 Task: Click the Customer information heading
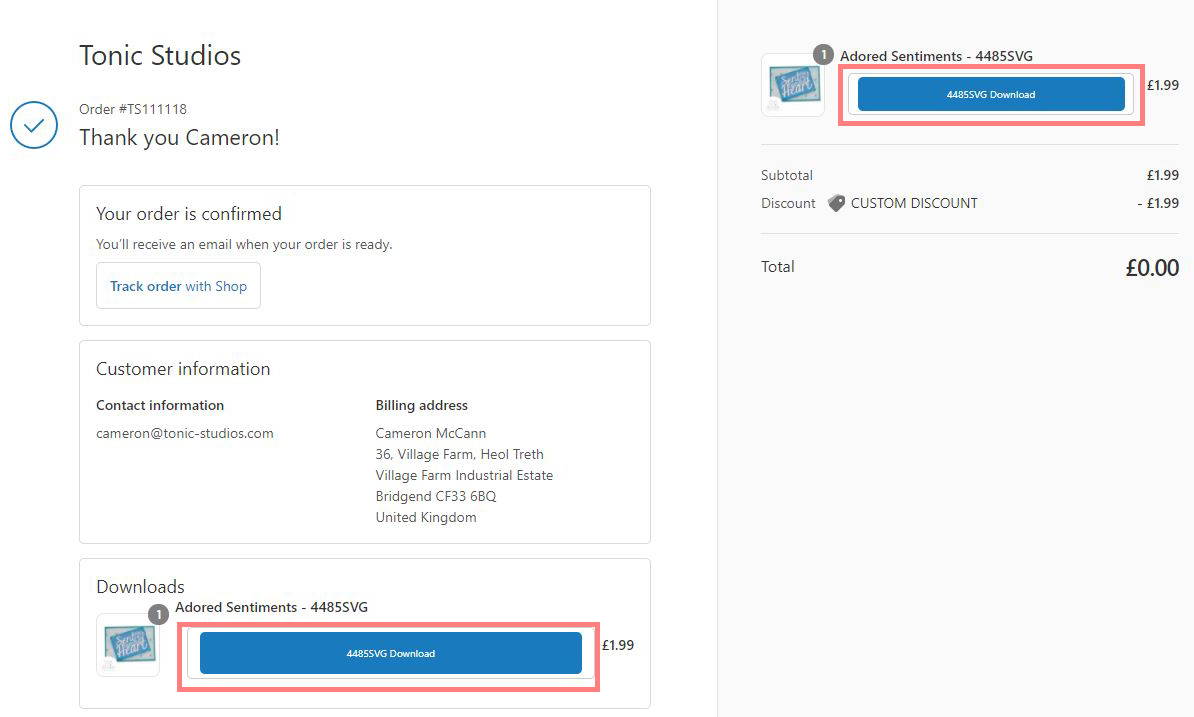pos(183,369)
